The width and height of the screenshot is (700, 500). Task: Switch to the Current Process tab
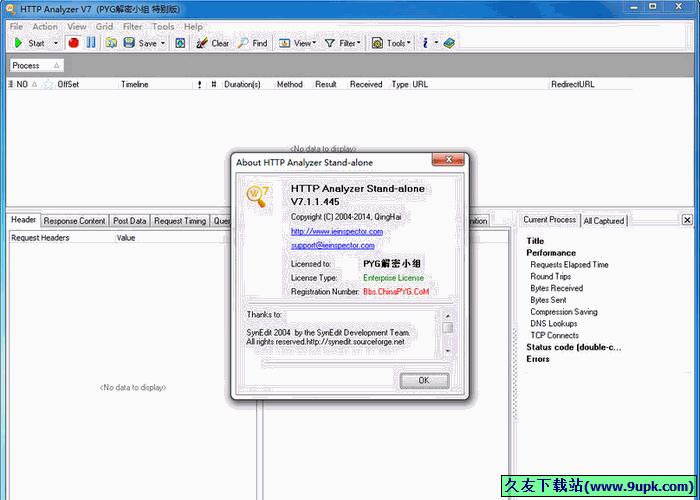click(550, 220)
